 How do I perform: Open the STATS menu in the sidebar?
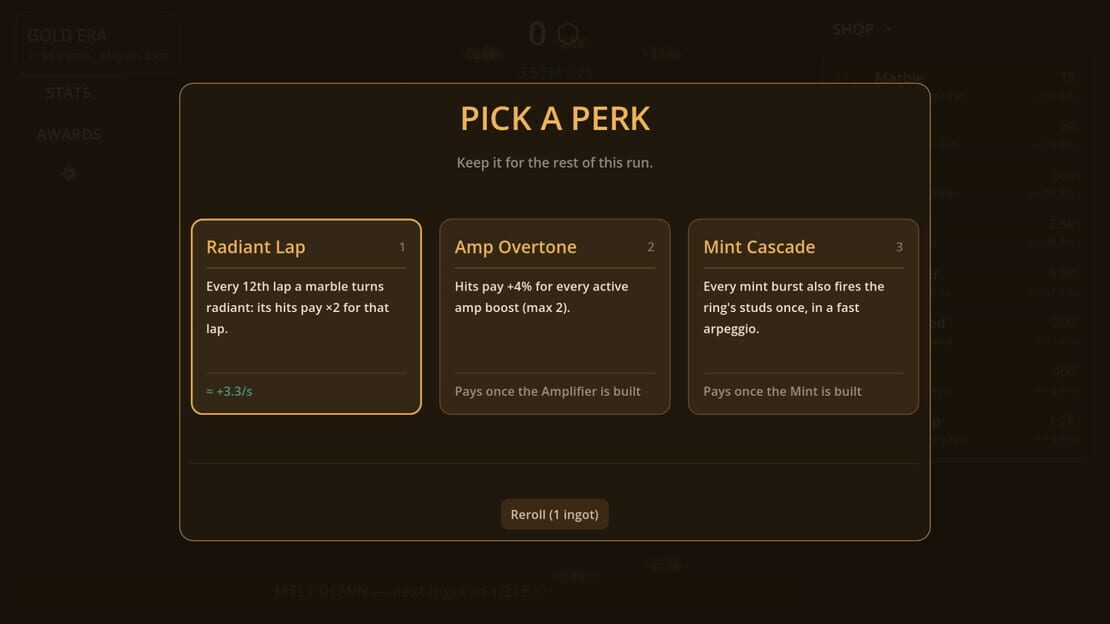coord(69,93)
